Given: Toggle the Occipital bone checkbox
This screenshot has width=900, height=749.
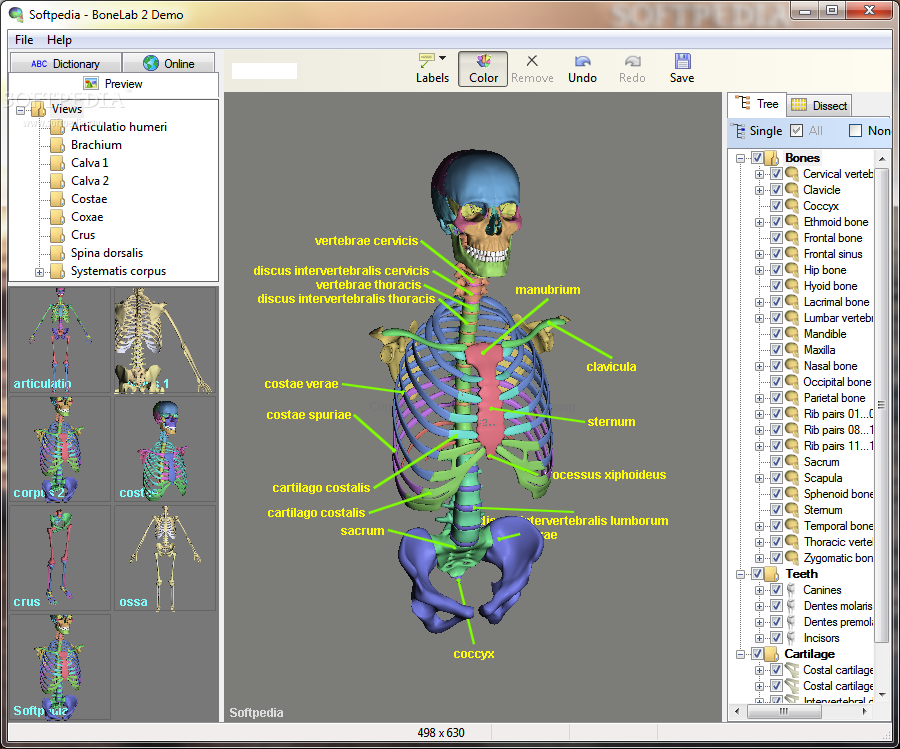Looking at the screenshot, I should pos(777,382).
